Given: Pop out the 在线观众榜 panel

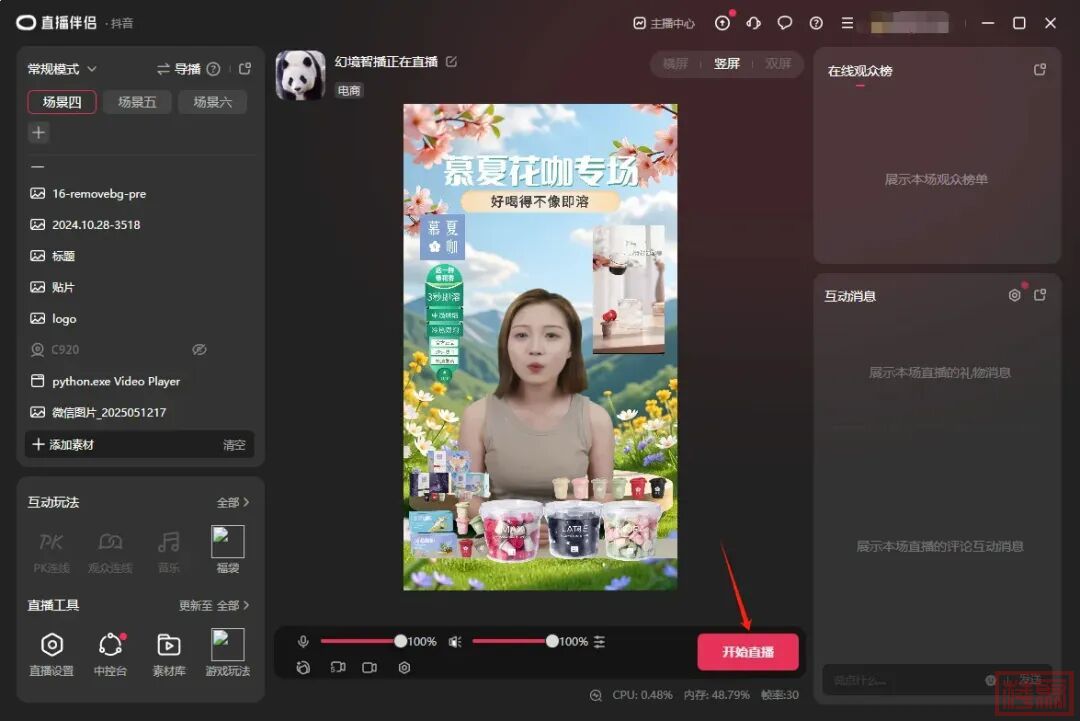Looking at the screenshot, I should 1040,70.
